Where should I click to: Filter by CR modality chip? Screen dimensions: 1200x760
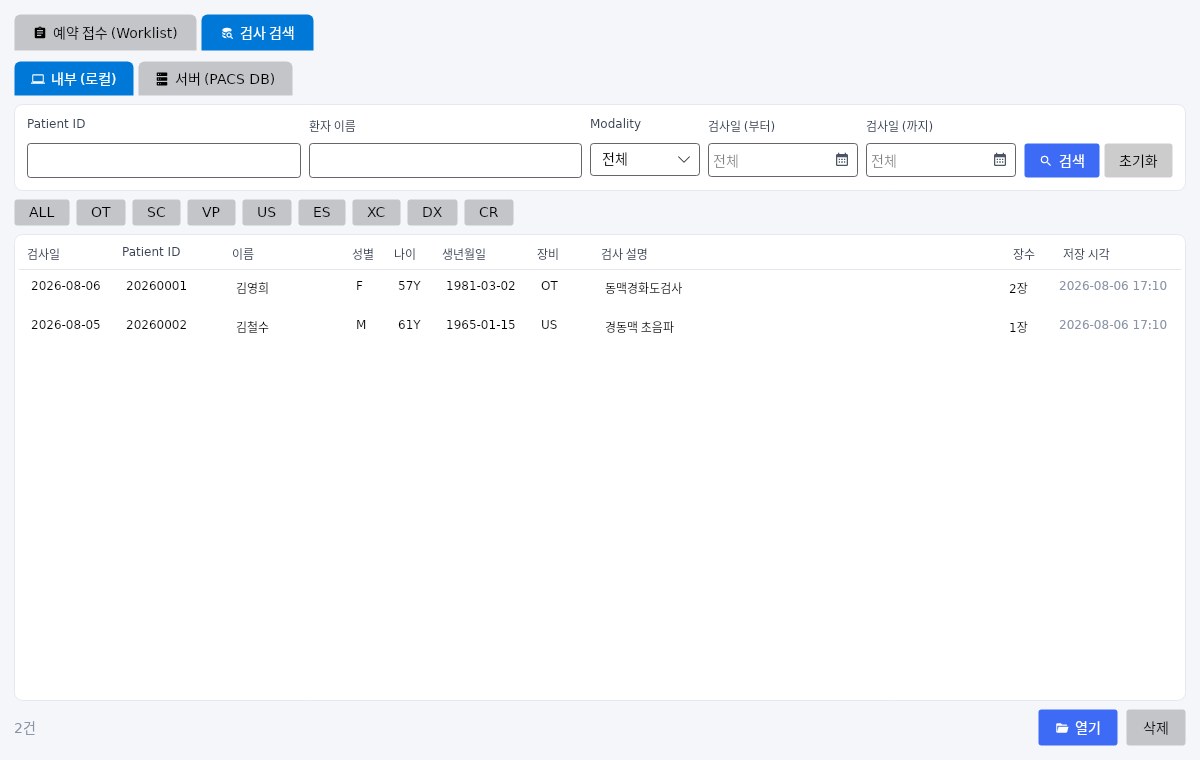(489, 212)
